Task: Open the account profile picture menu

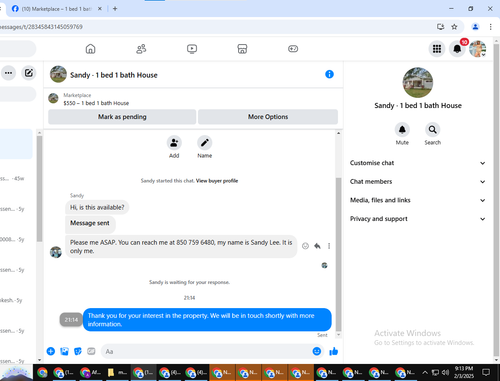Action: tap(478, 49)
